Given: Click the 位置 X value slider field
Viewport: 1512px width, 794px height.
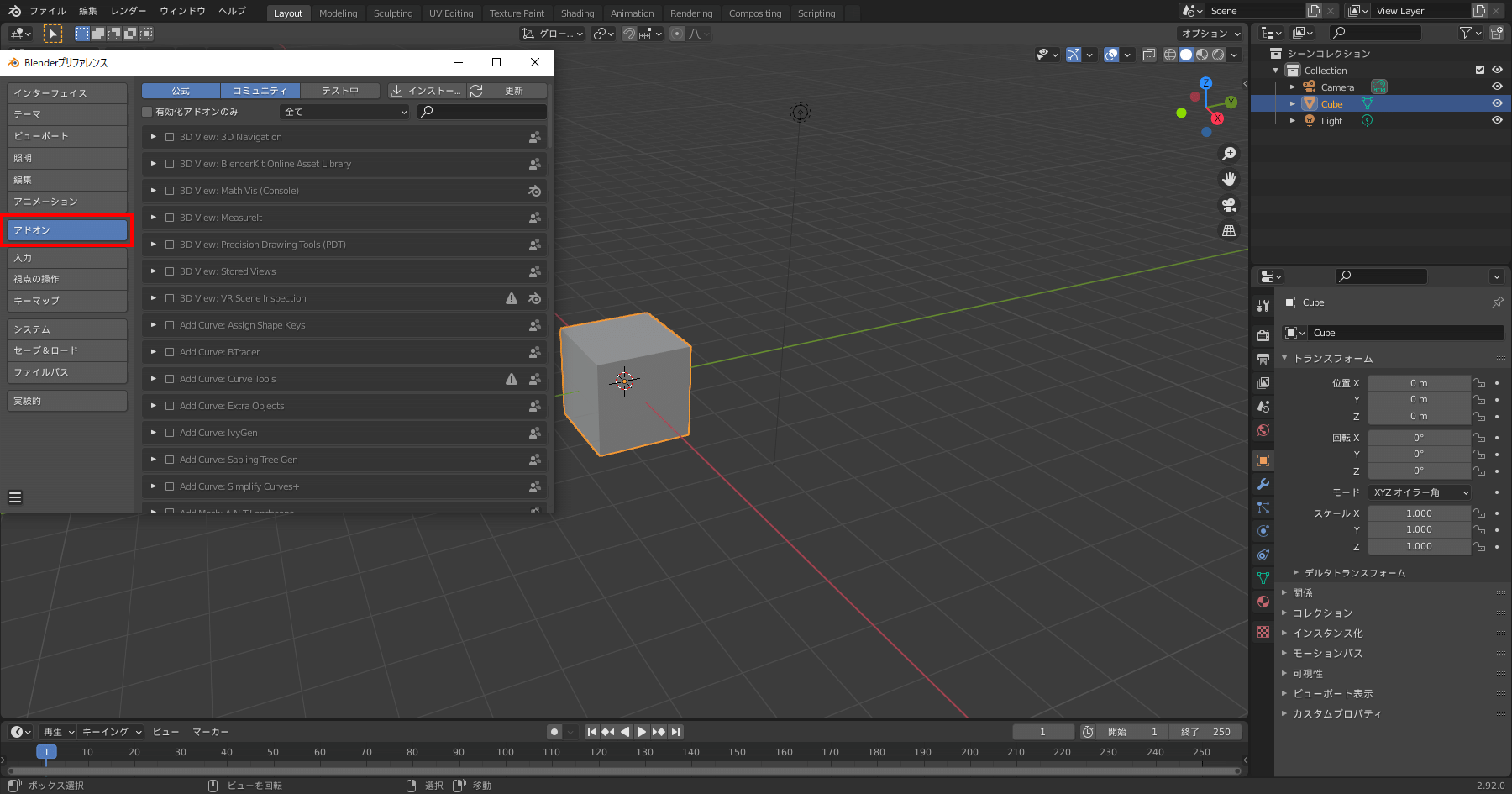Looking at the screenshot, I should pyautogui.click(x=1420, y=383).
